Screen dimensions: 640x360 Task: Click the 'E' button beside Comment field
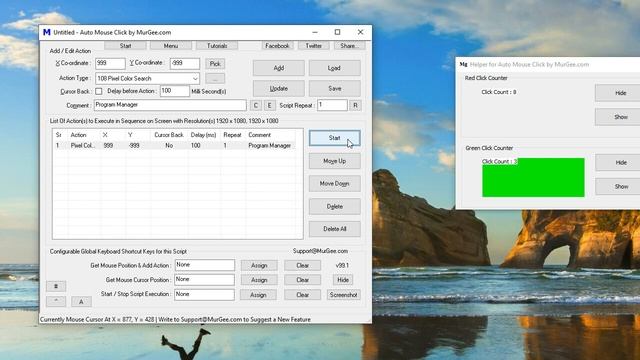(x=269, y=105)
